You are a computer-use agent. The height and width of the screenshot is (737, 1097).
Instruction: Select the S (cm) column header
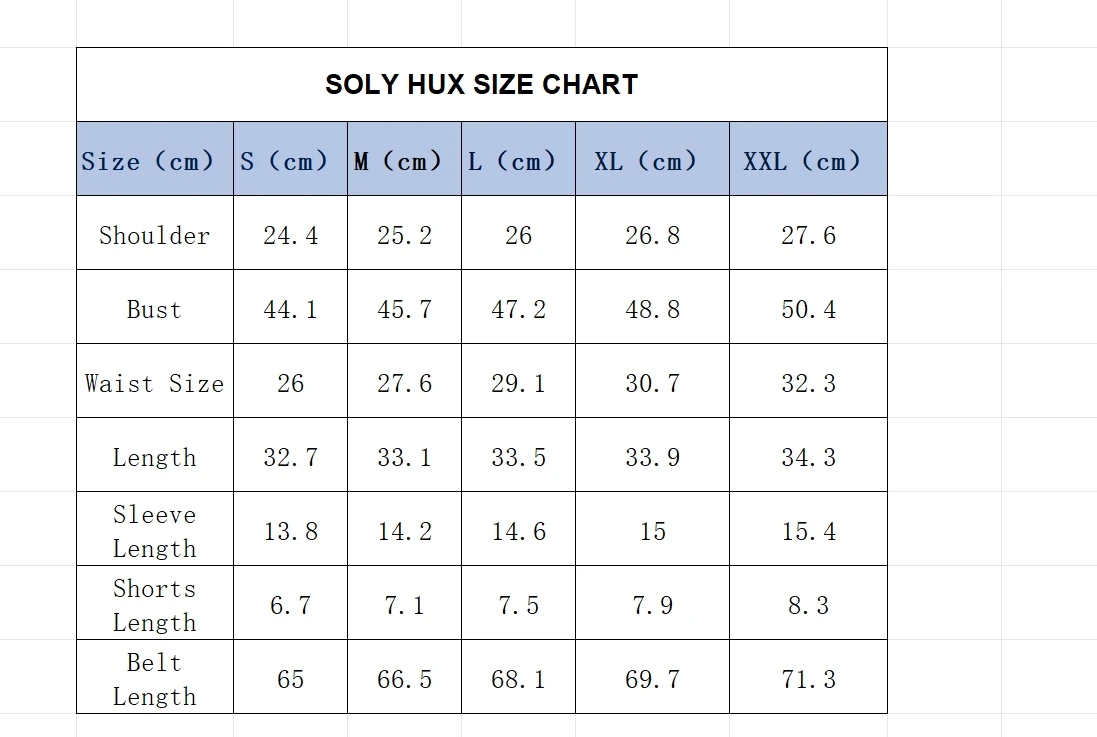pos(290,160)
